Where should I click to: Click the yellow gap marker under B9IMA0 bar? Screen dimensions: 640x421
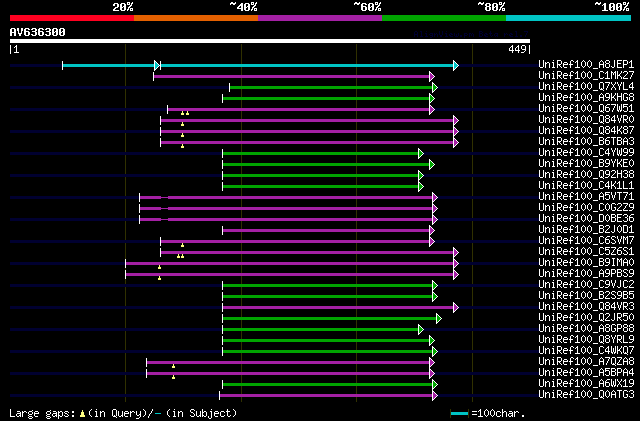tap(160, 267)
